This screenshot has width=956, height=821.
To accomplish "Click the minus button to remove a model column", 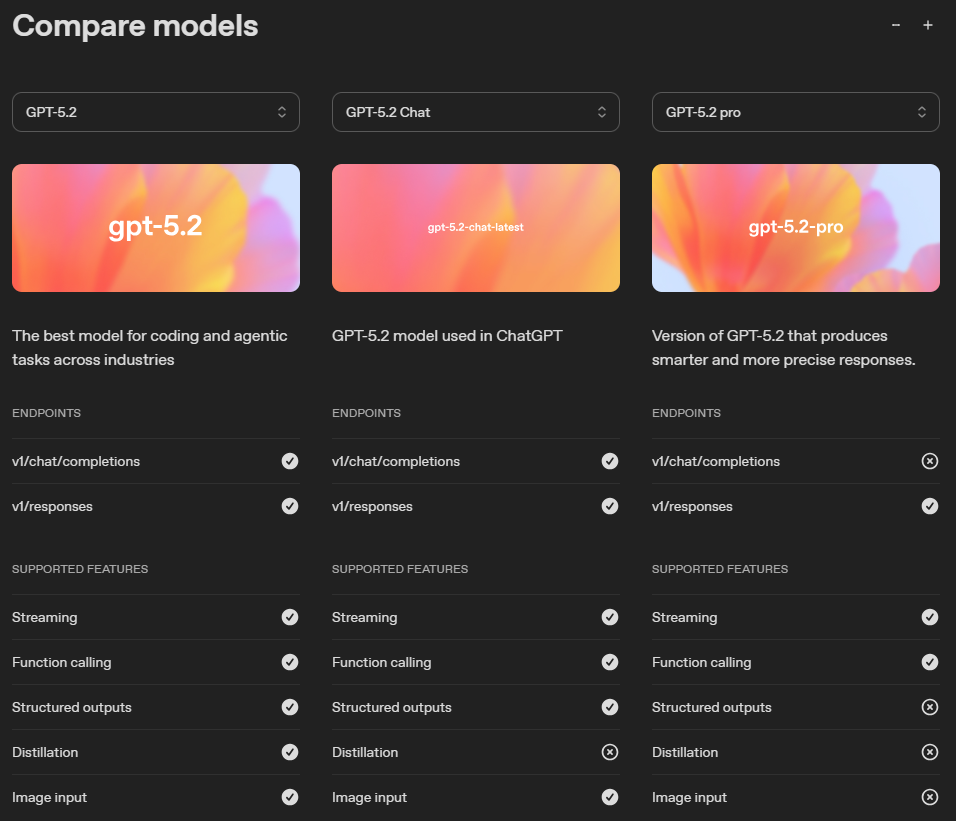I will point(895,24).
